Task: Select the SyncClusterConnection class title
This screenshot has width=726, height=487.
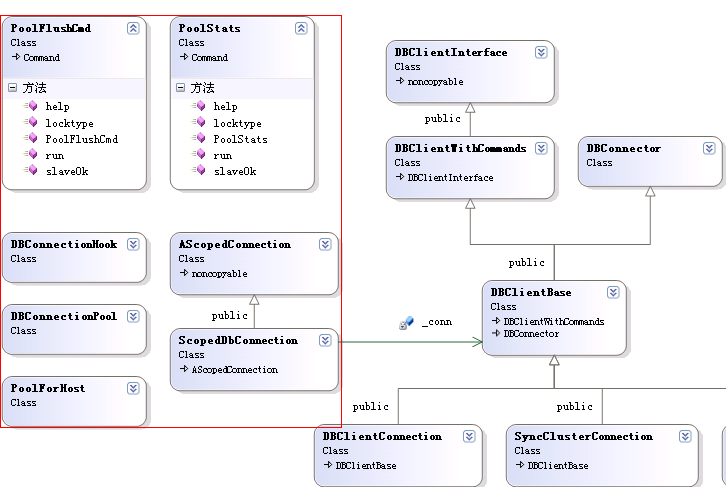Action: coord(584,437)
